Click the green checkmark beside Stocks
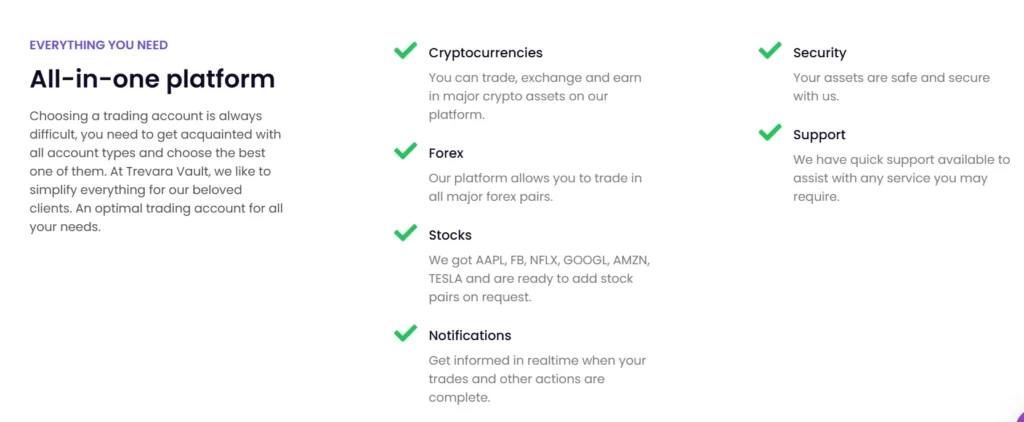 pos(405,233)
